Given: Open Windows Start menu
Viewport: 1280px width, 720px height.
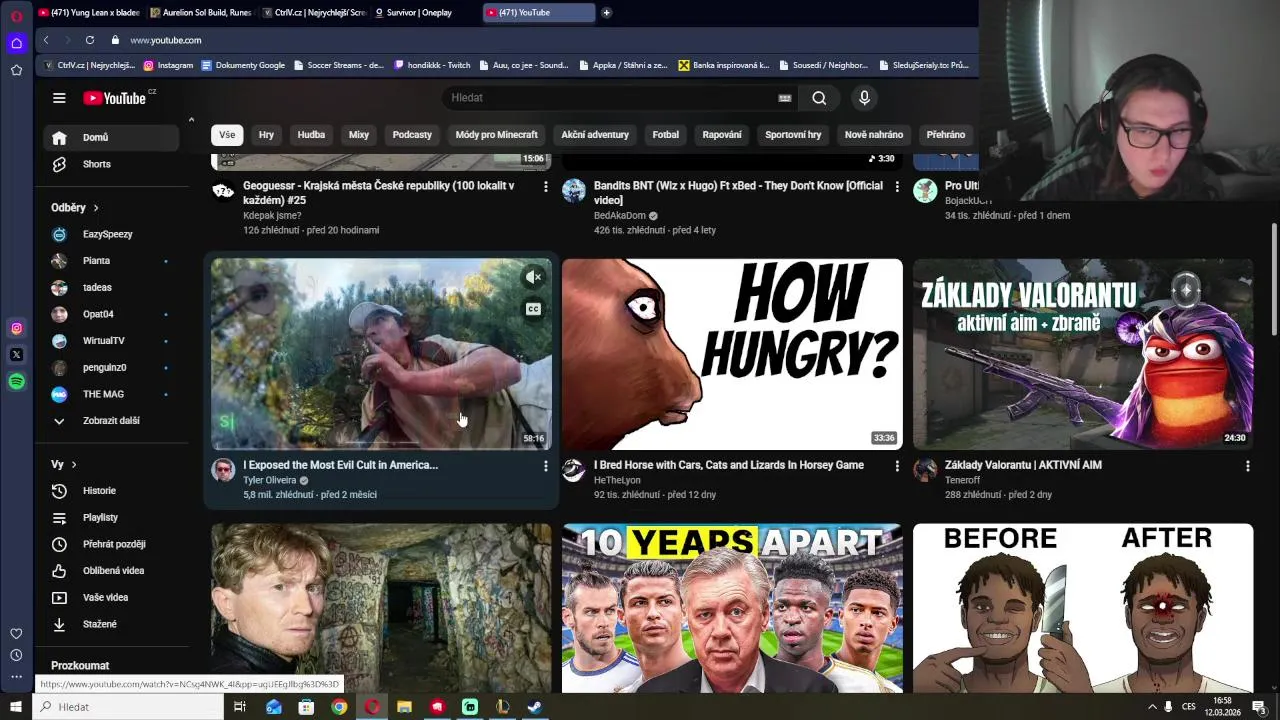Looking at the screenshot, I should 16,707.
